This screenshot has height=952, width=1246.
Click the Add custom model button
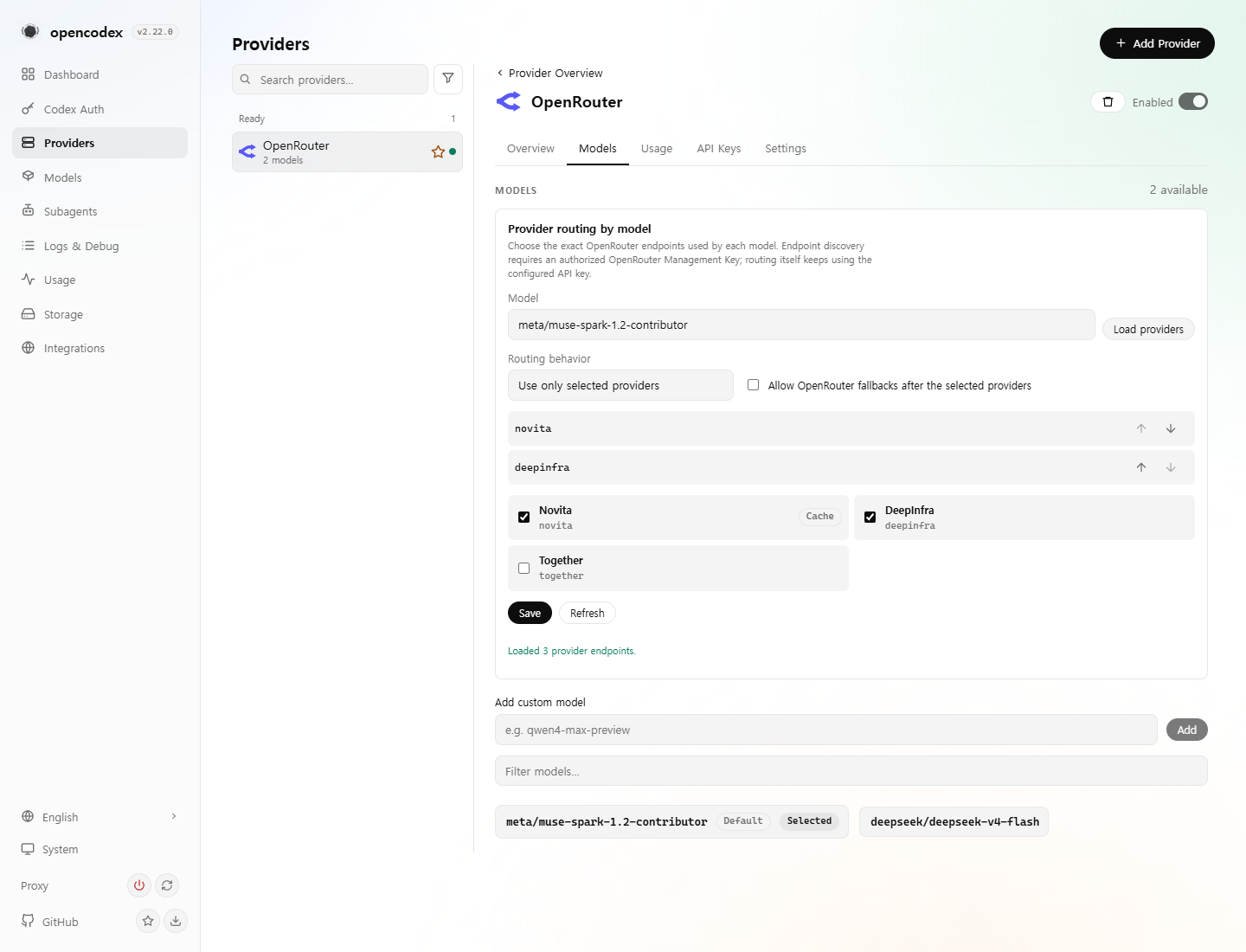(x=1187, y=730)
